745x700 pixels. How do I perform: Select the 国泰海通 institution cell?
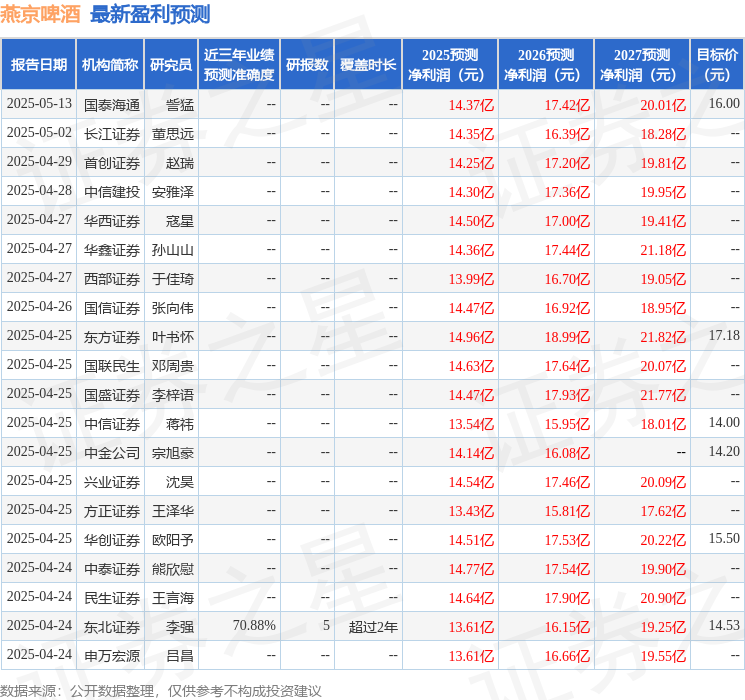point(112,105)
